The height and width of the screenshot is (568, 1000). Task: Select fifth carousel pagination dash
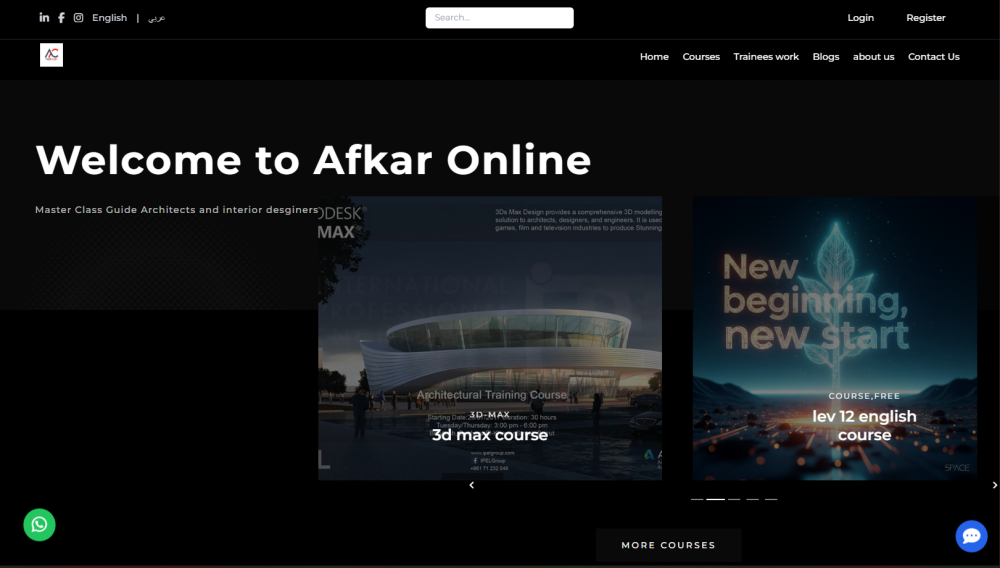[x=771, y=499]
